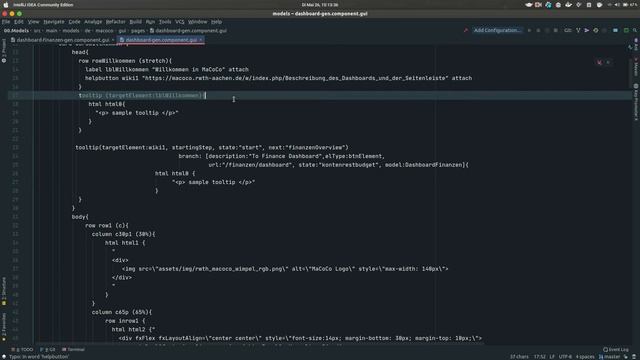Open the Code menu

point(74,22)
